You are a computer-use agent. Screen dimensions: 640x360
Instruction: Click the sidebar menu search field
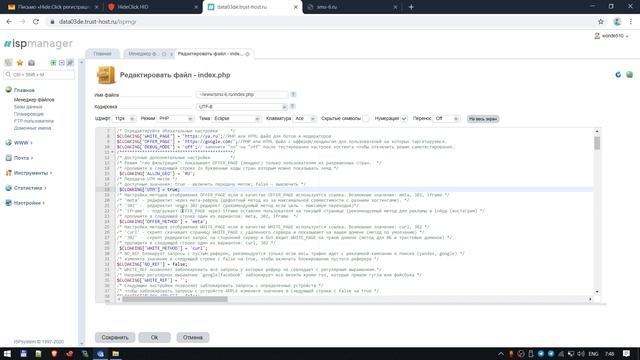[x=39, y=75]
